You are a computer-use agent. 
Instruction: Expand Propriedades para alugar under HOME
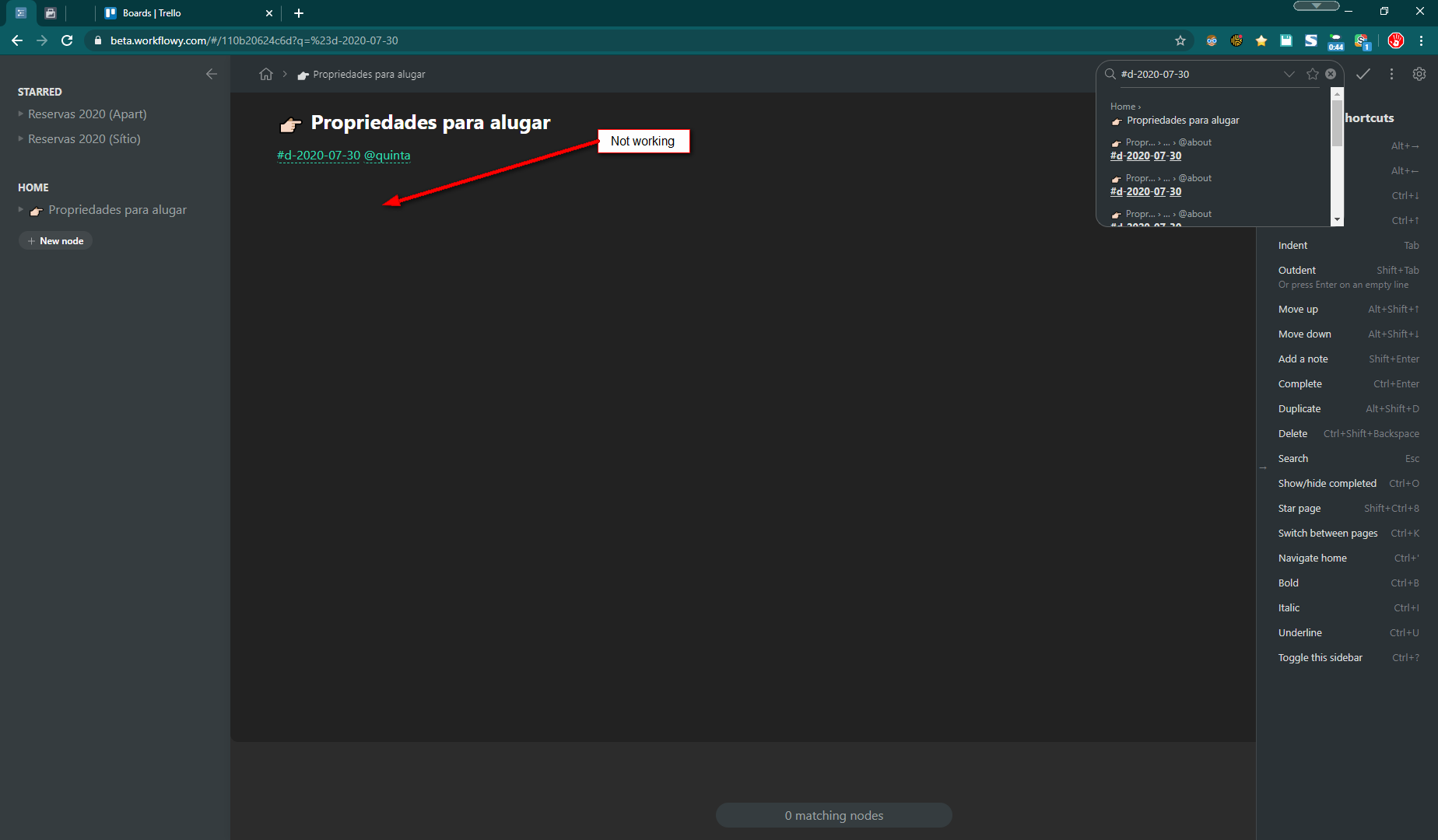tap(21, 210)
